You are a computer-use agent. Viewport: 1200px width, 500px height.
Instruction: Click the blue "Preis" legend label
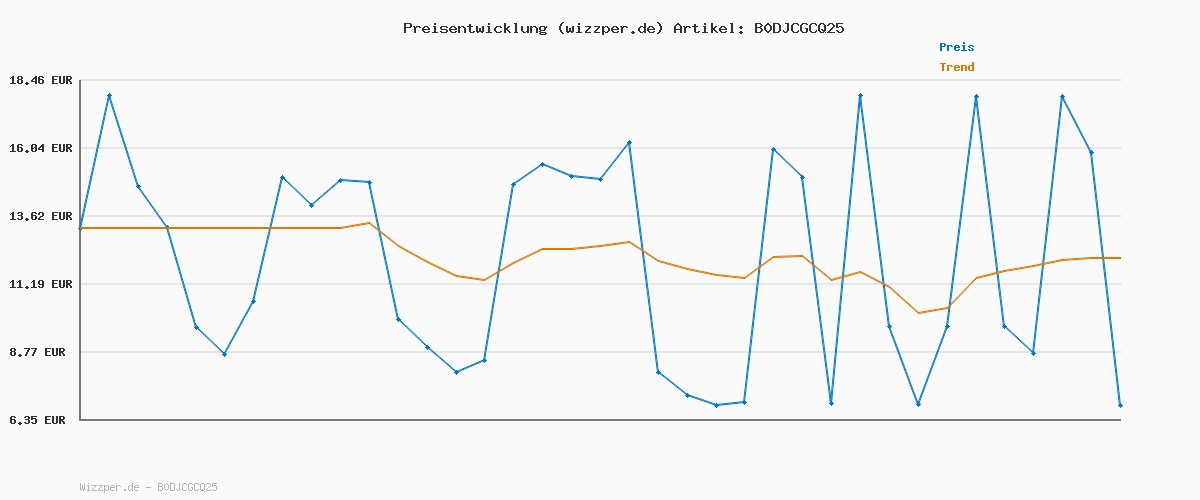(x=956, y=47)
